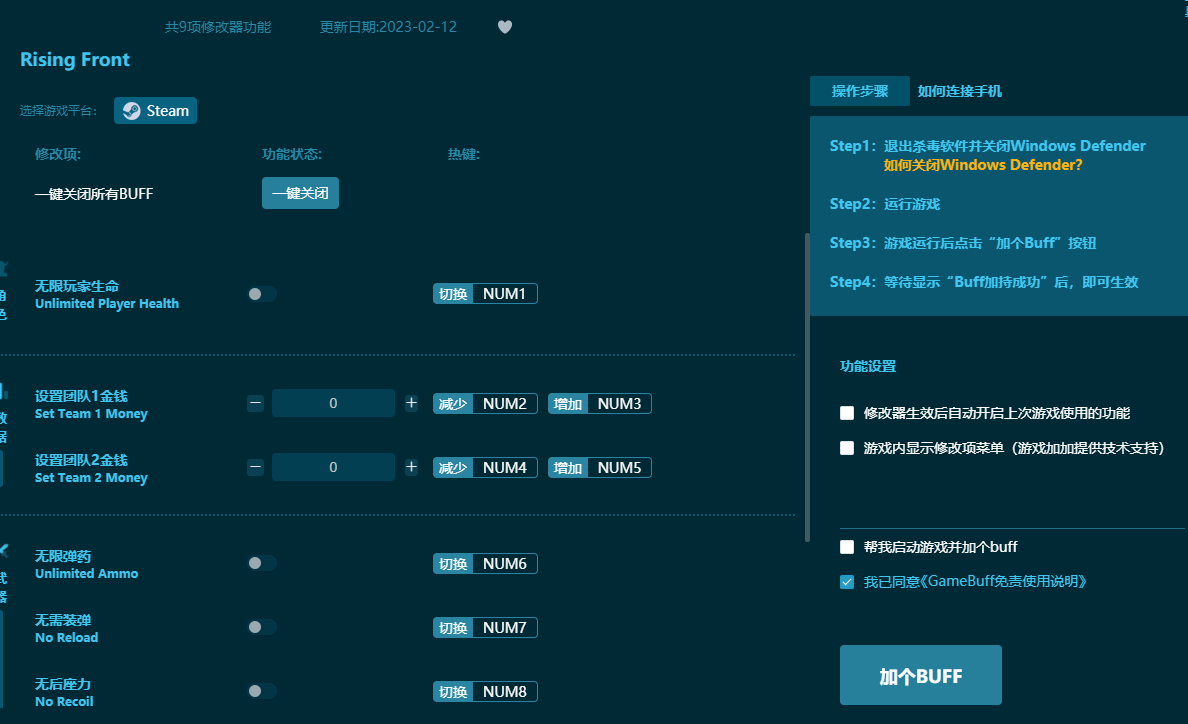1188x724 pixels.
Task: Click the NUM8 toggle hotkey
Action: 485,691
